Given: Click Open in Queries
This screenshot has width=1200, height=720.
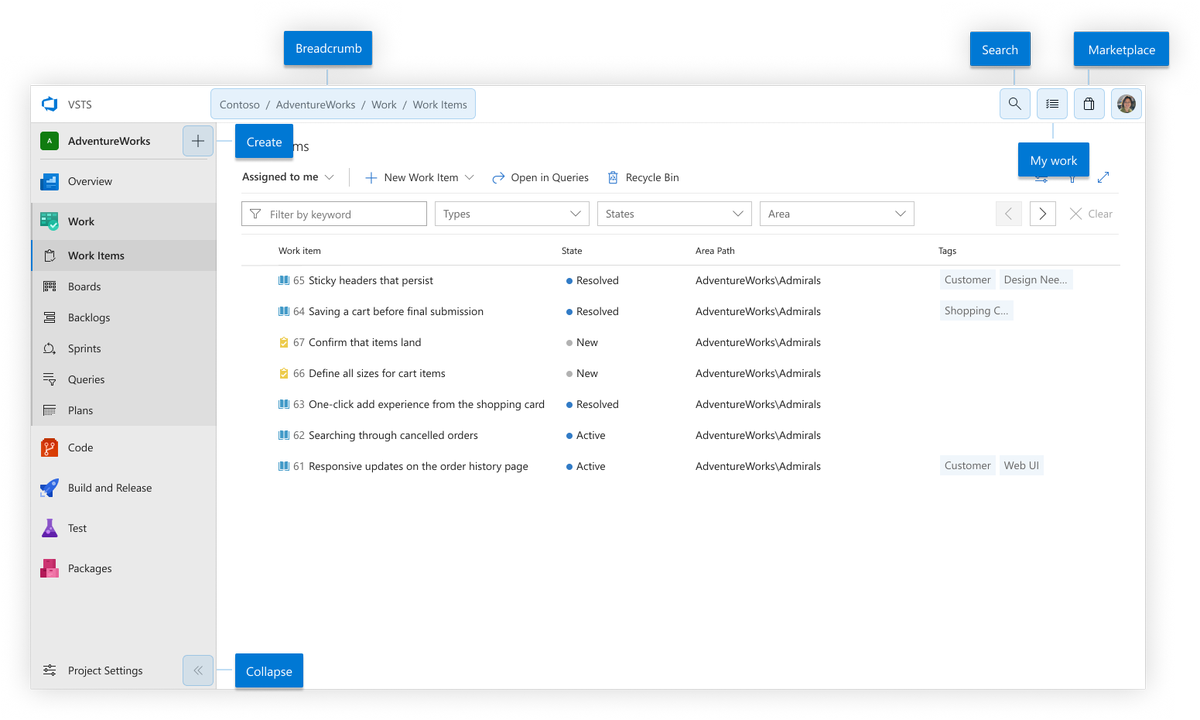Looking at the screenshot, I should point(540,177).
